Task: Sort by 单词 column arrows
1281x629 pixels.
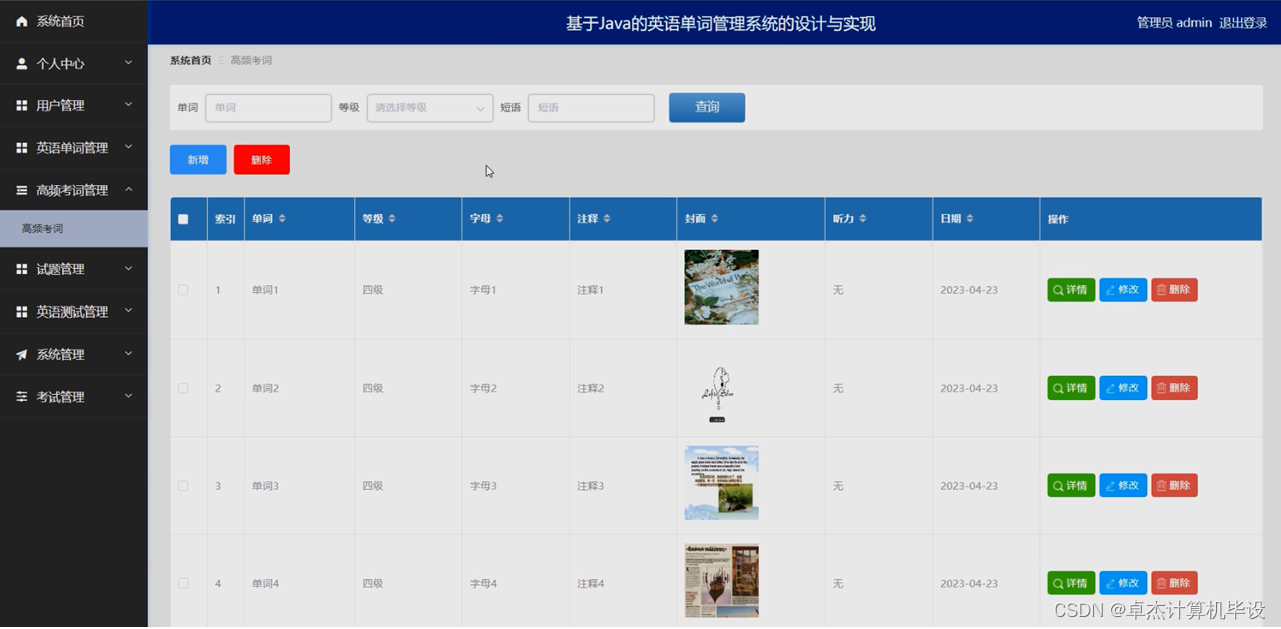Action: click(282, 219)
